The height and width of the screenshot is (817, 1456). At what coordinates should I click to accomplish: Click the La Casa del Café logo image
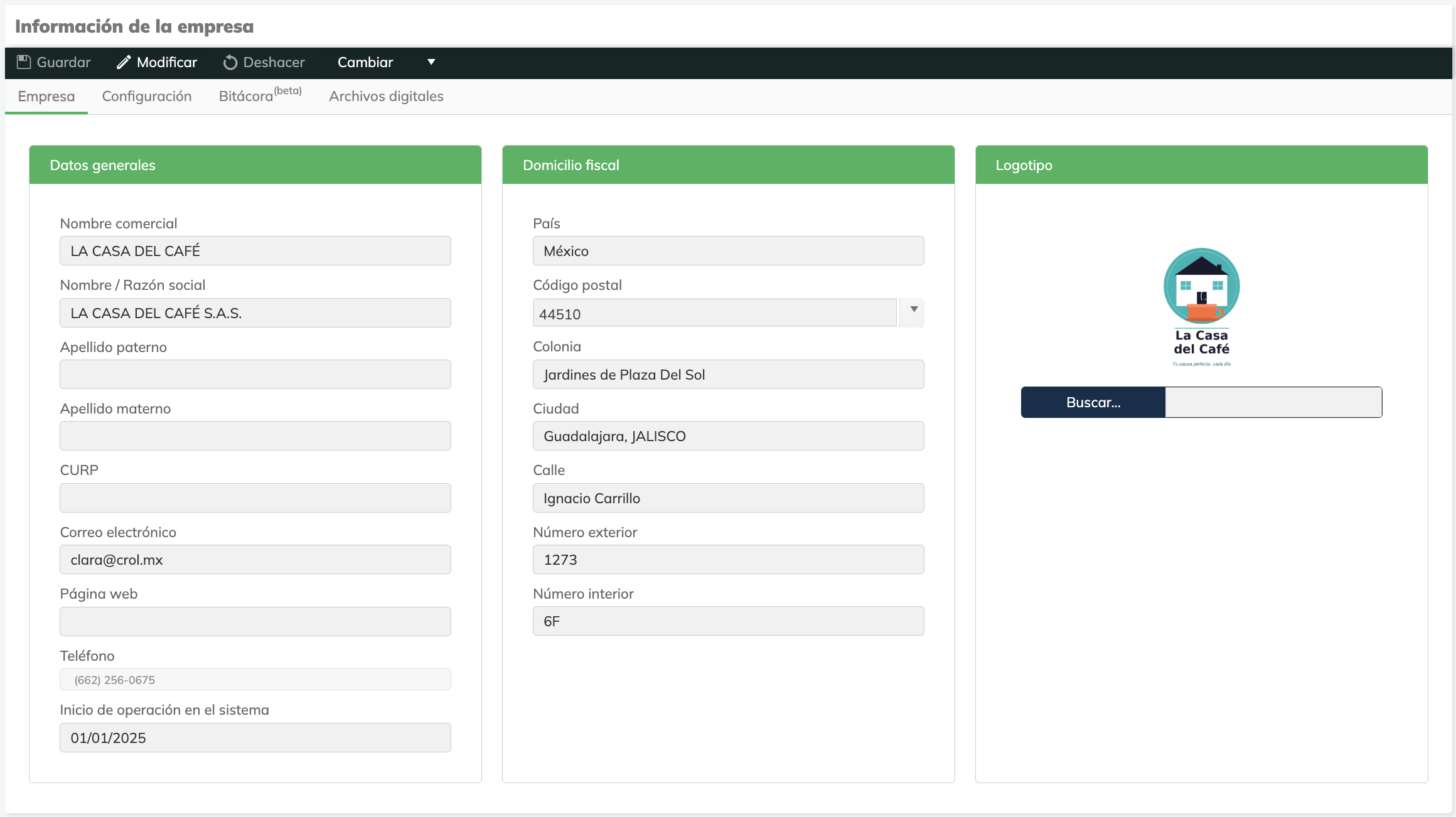[1201, 306]
